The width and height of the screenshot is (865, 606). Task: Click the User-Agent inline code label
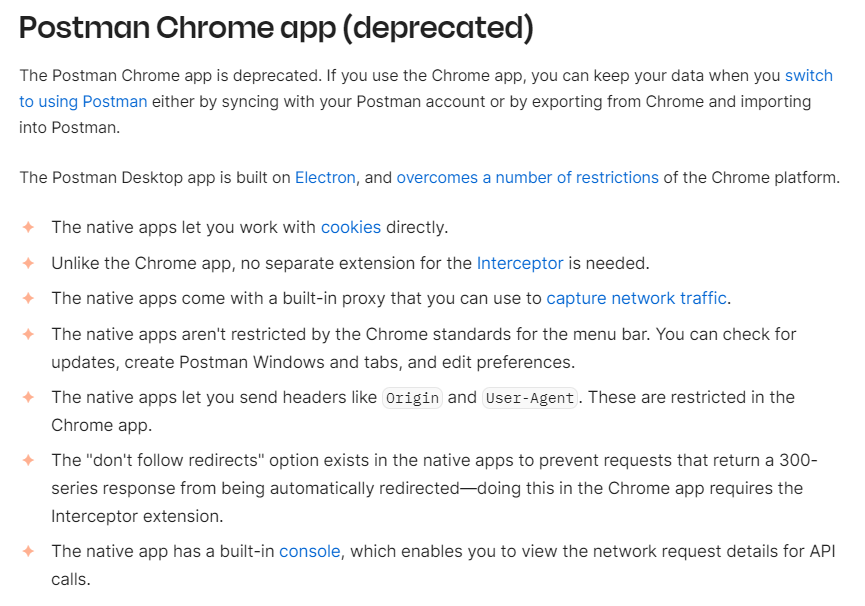530,398
